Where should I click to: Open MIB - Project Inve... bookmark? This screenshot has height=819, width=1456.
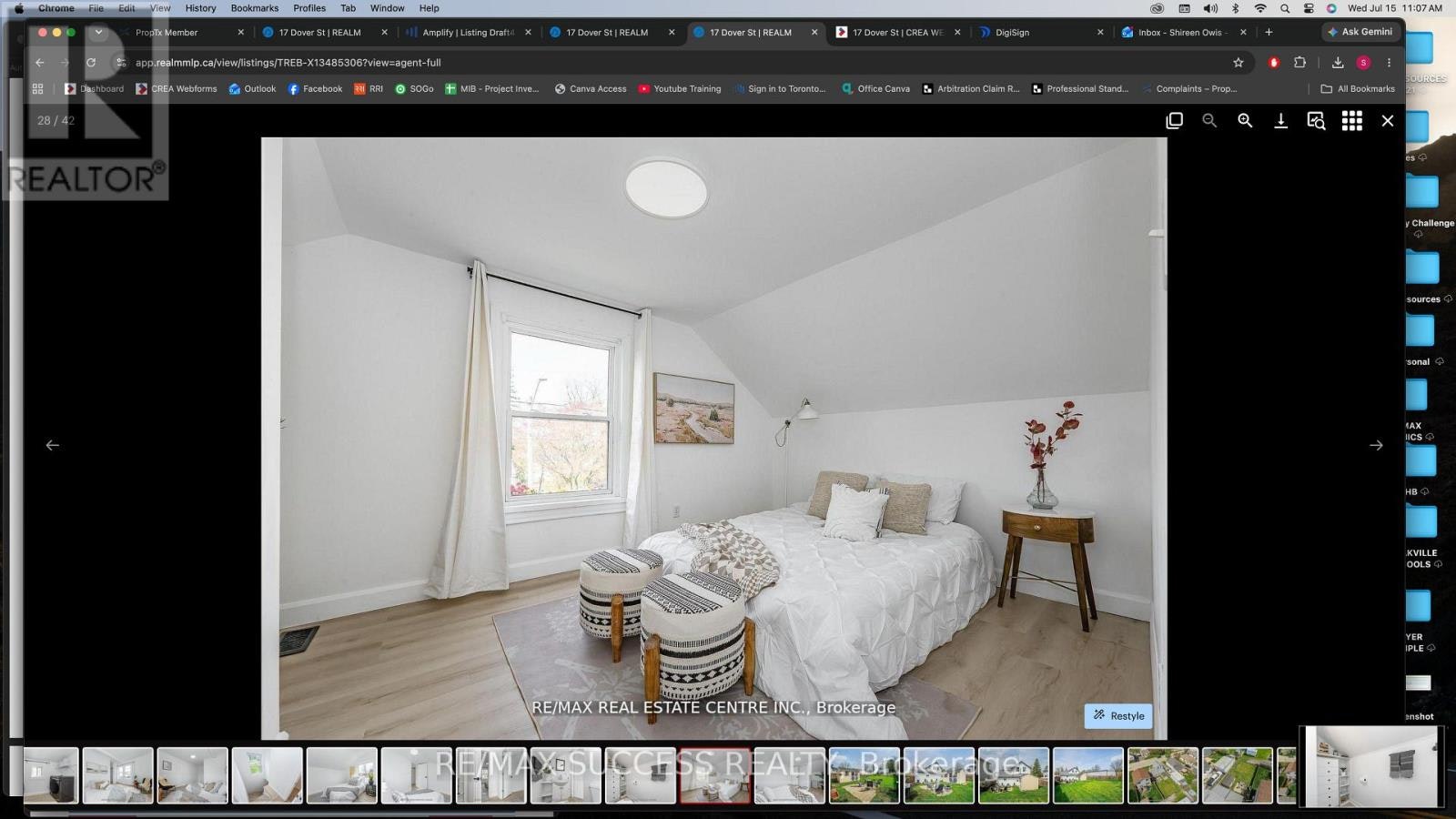(491, 88)
